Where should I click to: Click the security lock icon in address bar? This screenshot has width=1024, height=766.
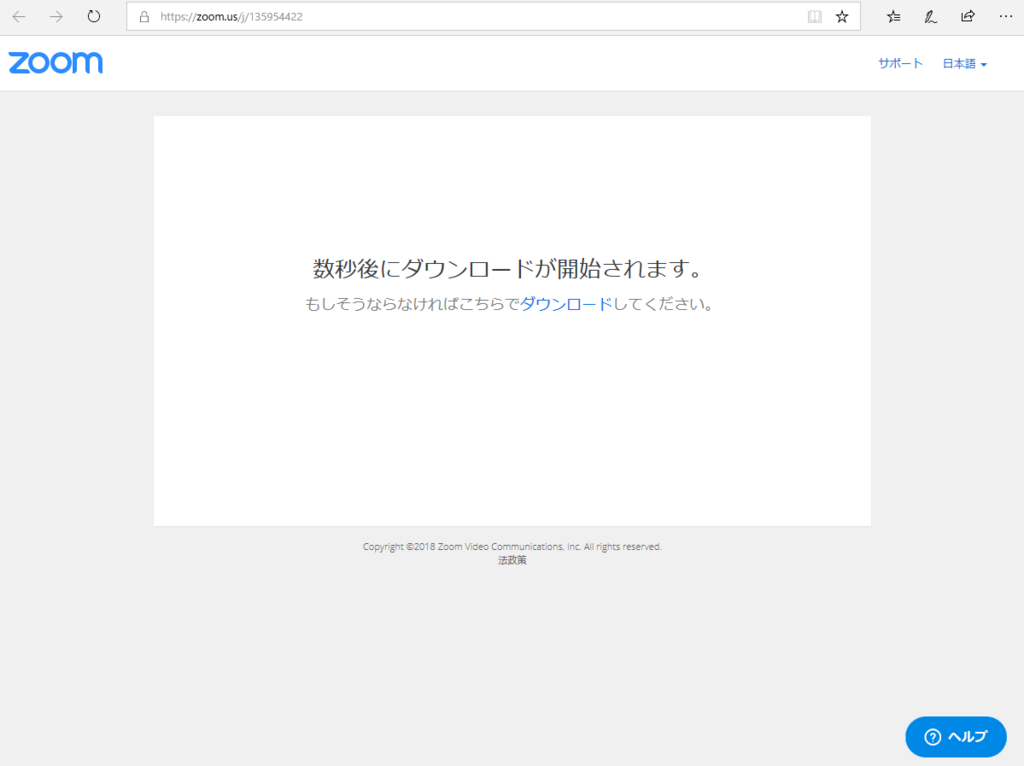click(x=143, y=16)
